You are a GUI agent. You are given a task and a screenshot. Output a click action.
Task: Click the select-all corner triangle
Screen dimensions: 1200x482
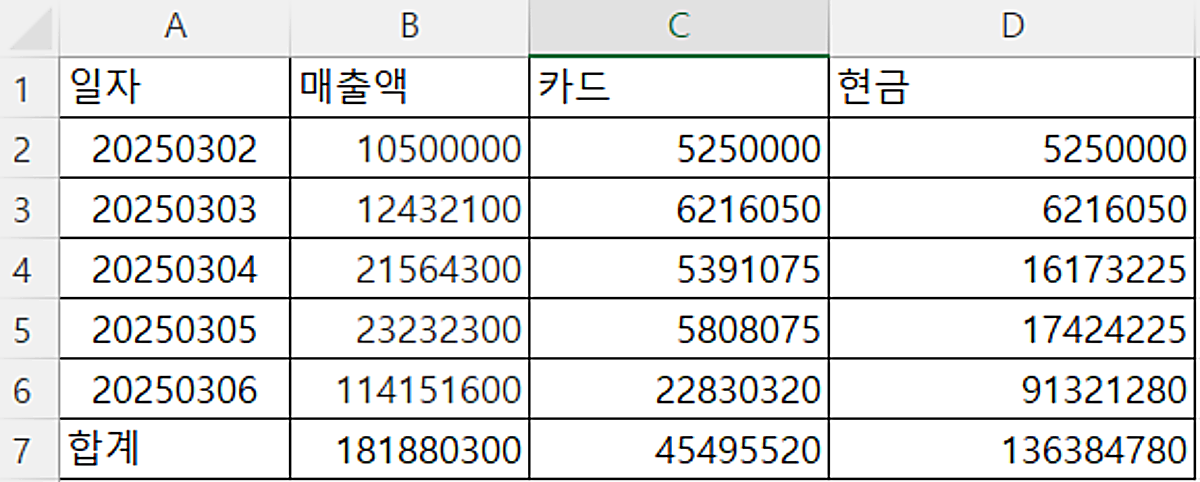coord(30,29)
